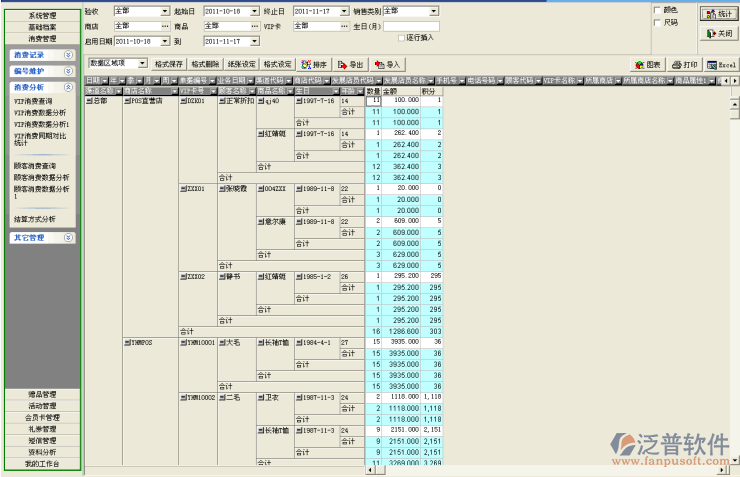Enable the 颜色 checkbox
Viewport: 740px width, 477px height.
(x=657, y=10)
